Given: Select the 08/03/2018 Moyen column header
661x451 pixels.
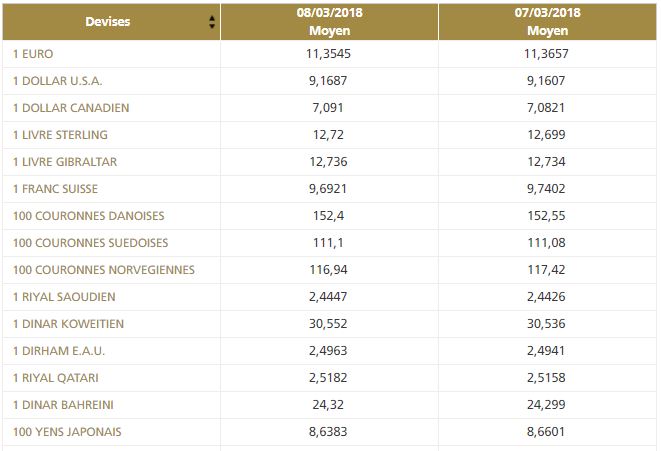Looking at the screenshot, I should pos(328,21).
